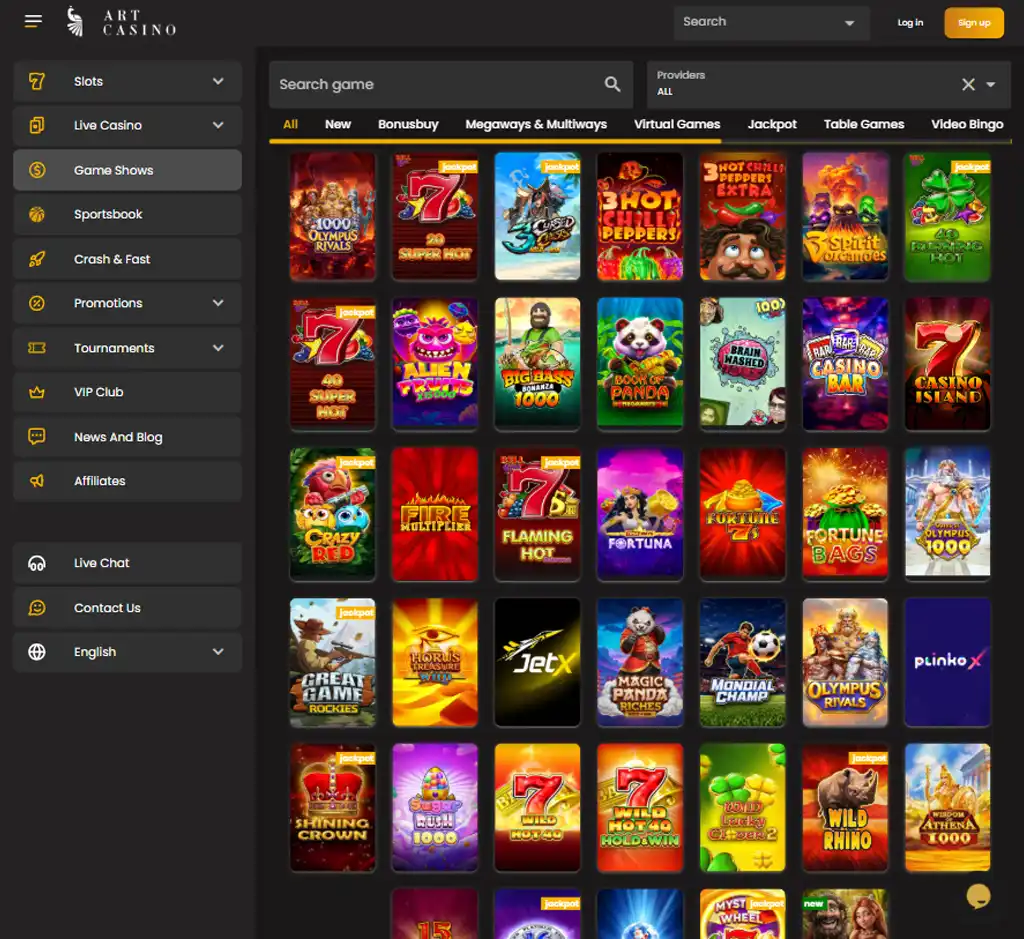Open the Virtual Games tab
This screenshot has height=939, width=1024.
tap(677, 124)
